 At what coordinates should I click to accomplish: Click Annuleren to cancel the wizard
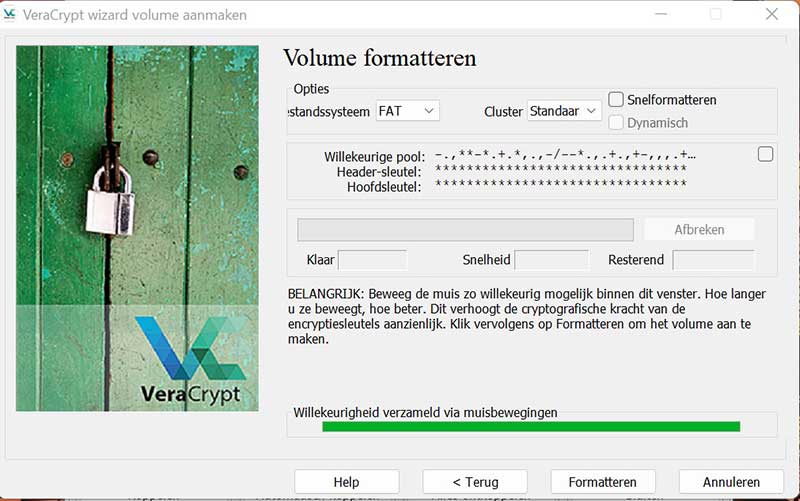point(731,482)
